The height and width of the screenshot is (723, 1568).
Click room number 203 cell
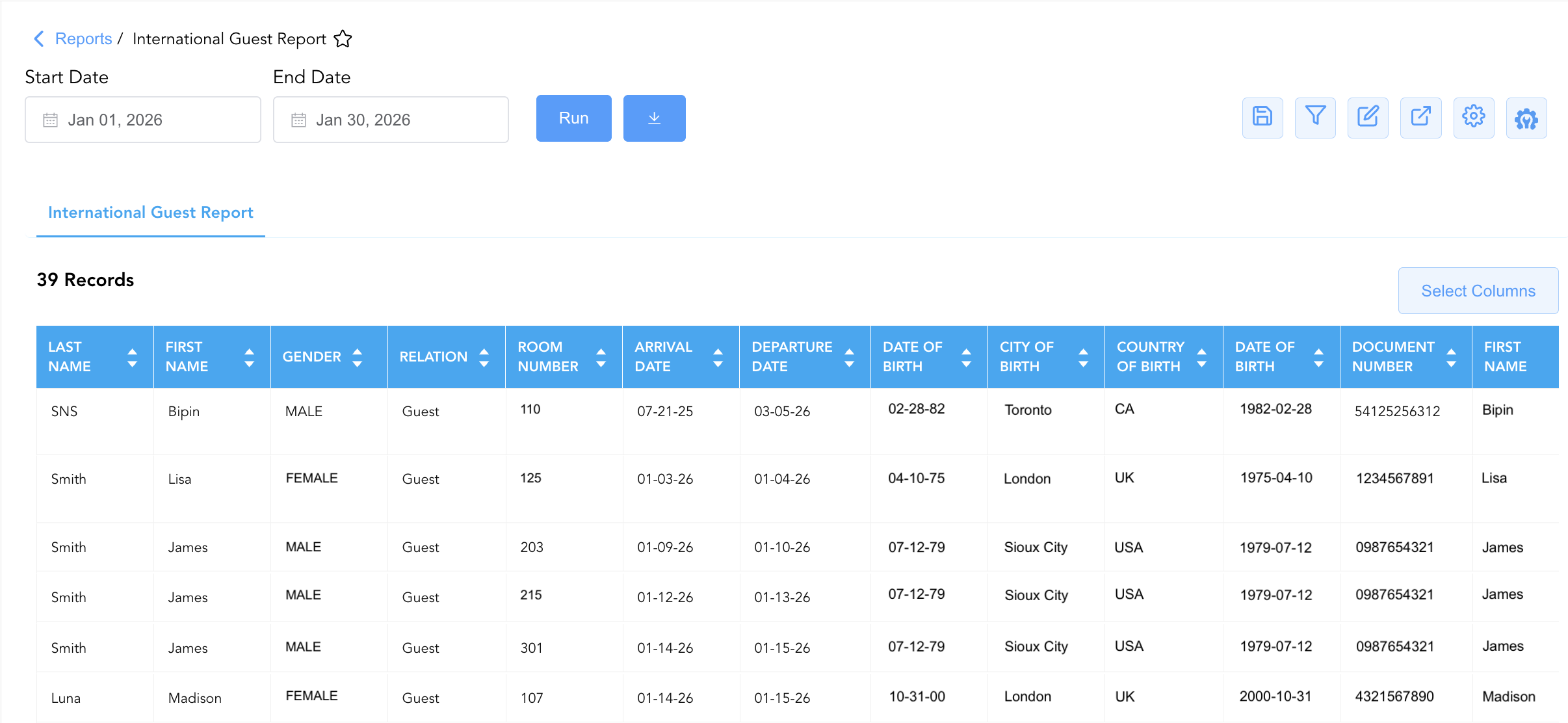532,547
